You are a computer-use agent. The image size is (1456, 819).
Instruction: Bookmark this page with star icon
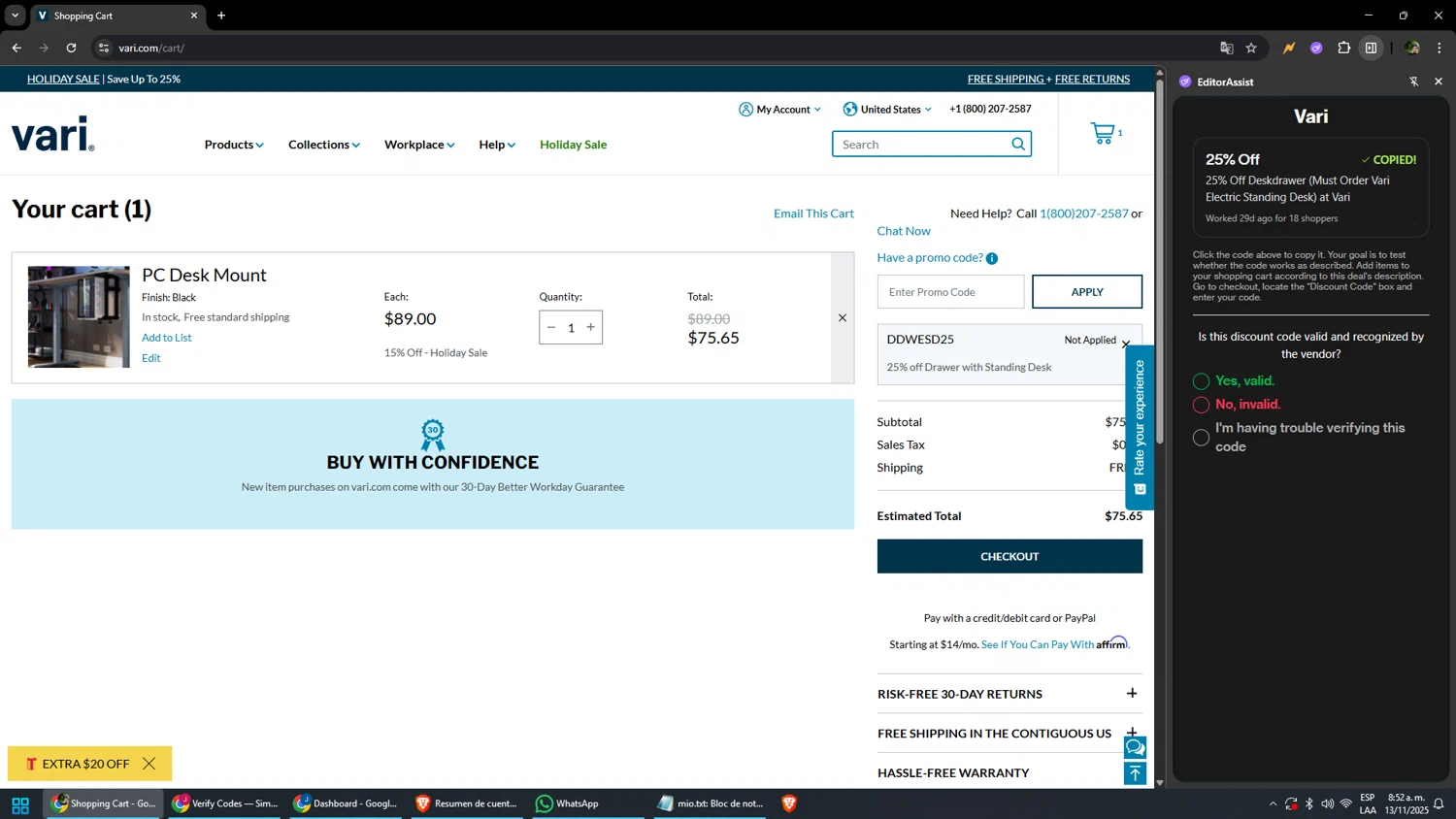(1251, 48)
